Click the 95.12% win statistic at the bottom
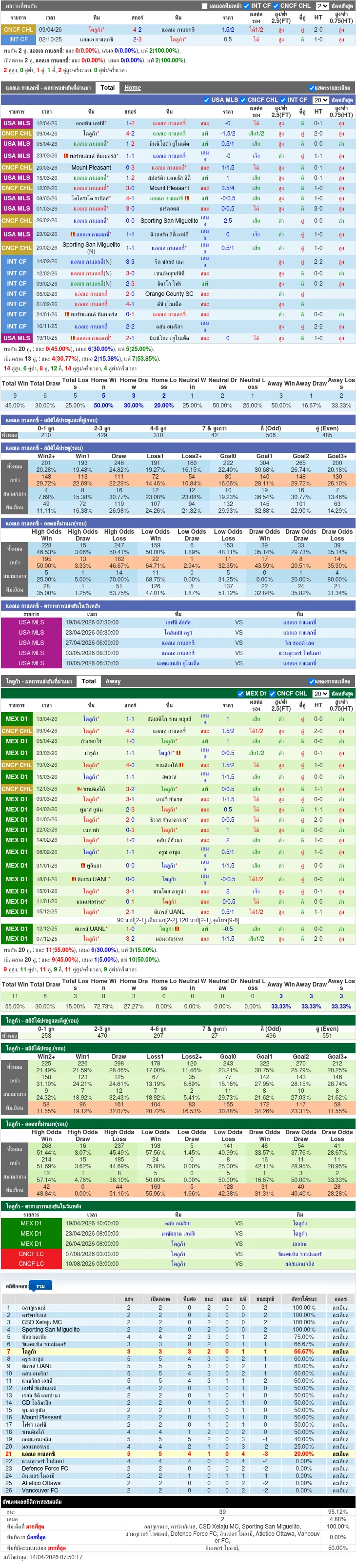The image size is (356, 1568). (x=338, y=1512)
